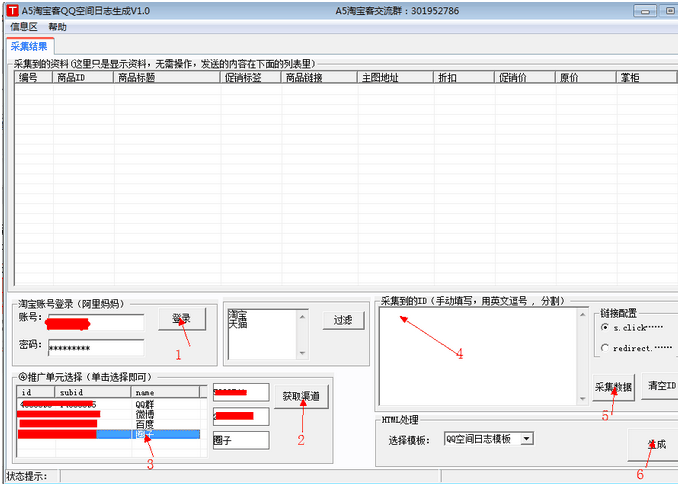
Task: Open the 帮助 menu
Action: [x=58, y=27]
